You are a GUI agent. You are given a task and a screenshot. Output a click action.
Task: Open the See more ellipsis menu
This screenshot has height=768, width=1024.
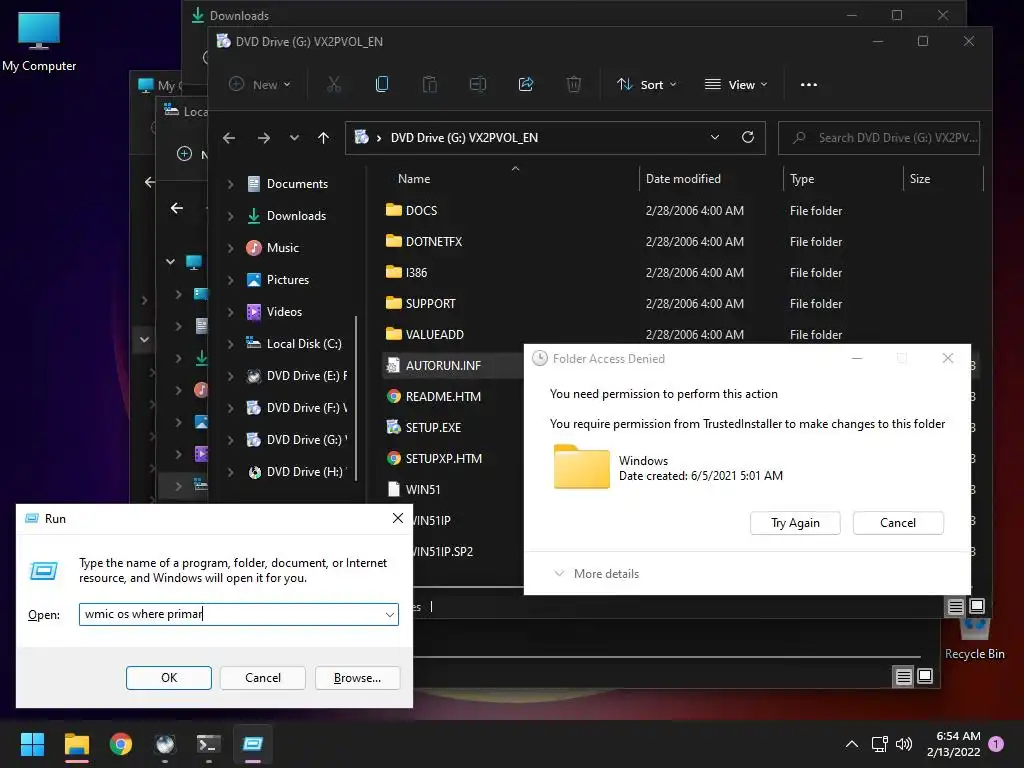click(x=808, y=84)
